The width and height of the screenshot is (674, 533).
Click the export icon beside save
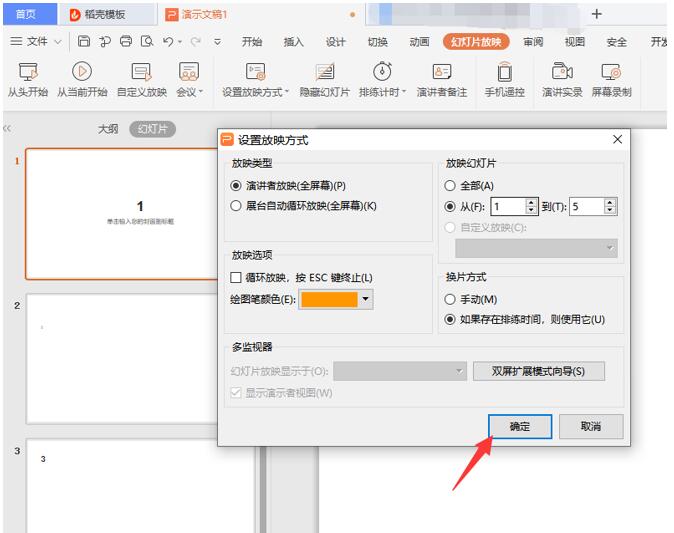pyautogui.click(x=105, y=41)
